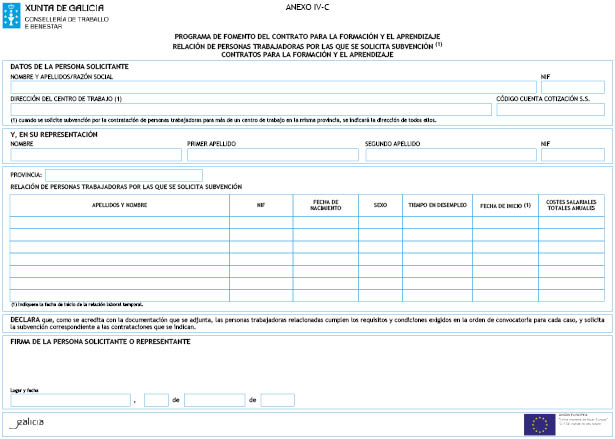Click the month field between the two 'de' labels
Viewport: 615px width, 439px height.
click(214, 400)
